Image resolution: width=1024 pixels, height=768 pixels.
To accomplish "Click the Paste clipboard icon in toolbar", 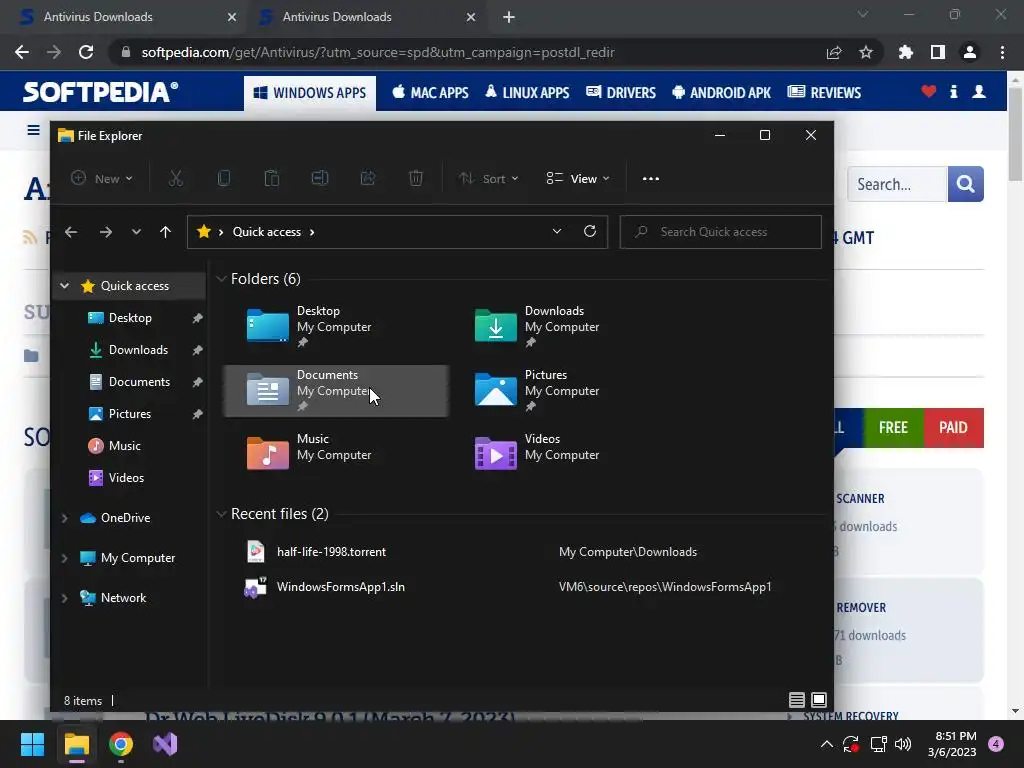I will coord(272,178).
